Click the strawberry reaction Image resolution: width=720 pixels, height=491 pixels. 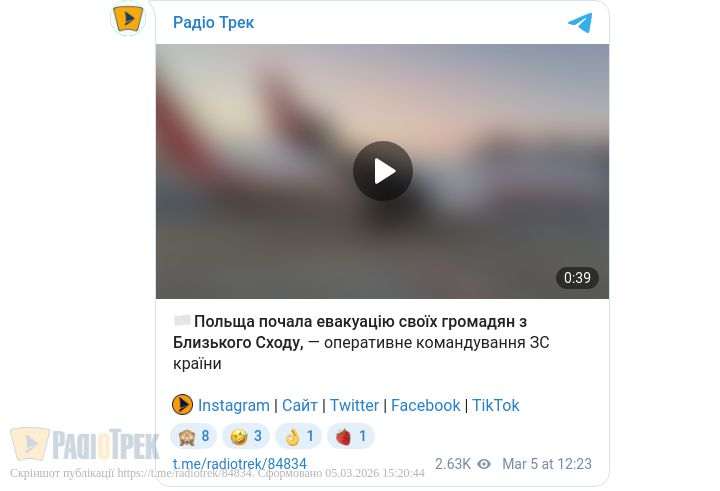click(351, 436)
